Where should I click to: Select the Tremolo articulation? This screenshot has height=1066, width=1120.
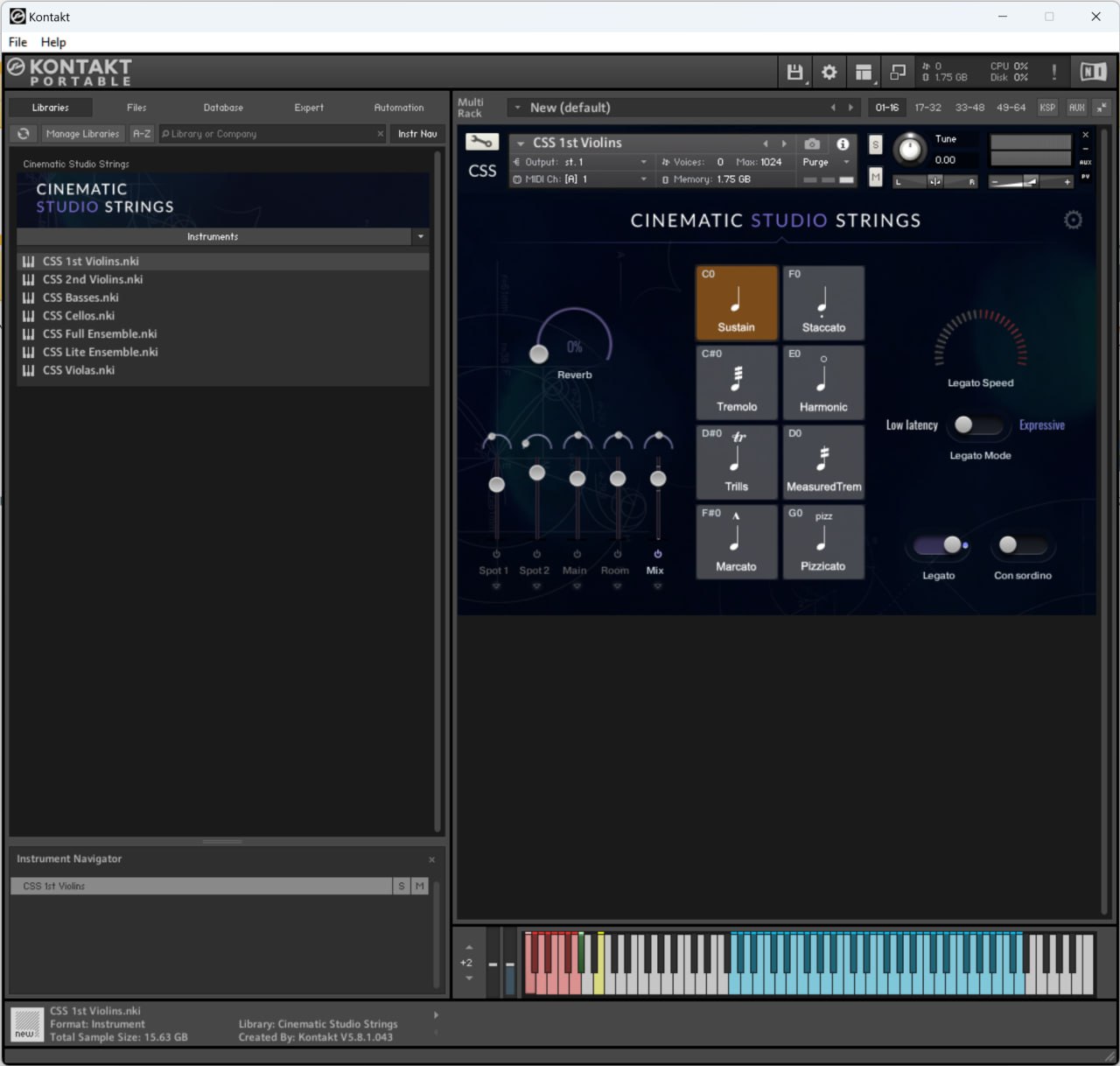[x=737, y=382]
